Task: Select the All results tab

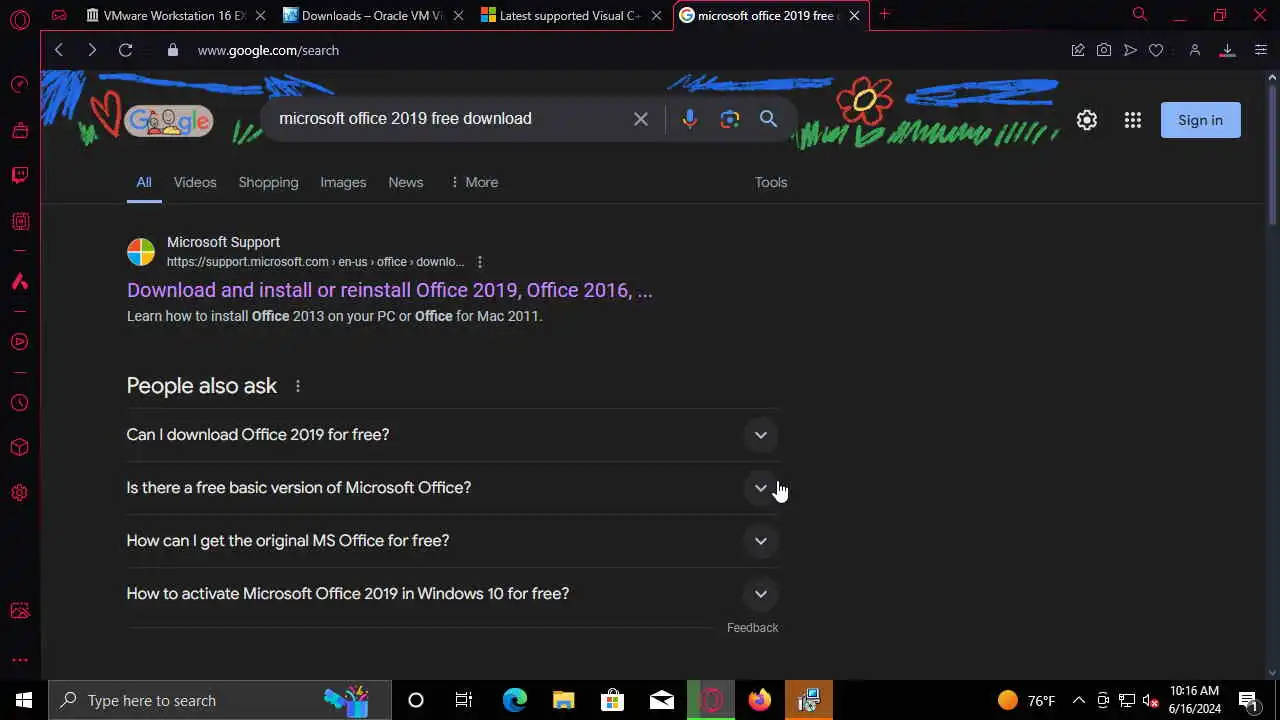Action: [x=144, y=182]
